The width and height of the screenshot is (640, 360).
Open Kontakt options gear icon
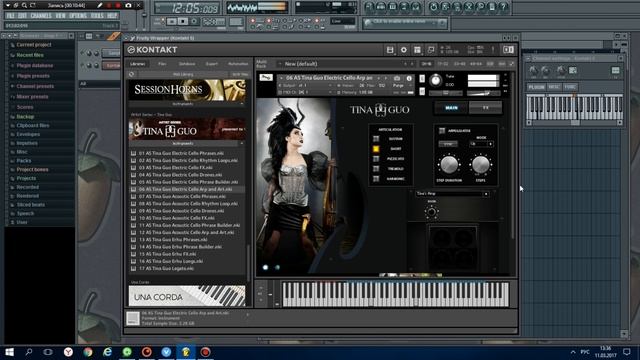(x=404, y=50)
